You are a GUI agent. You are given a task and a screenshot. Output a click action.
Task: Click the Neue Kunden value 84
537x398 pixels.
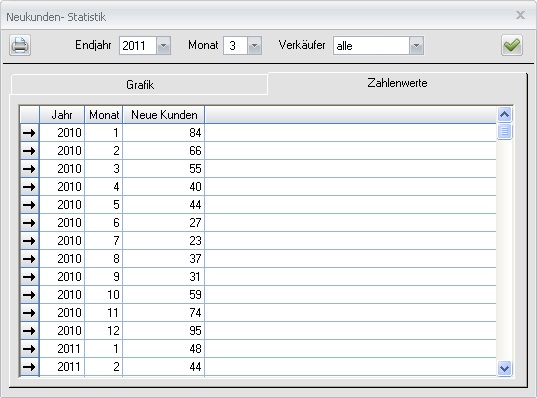[164, 133]
